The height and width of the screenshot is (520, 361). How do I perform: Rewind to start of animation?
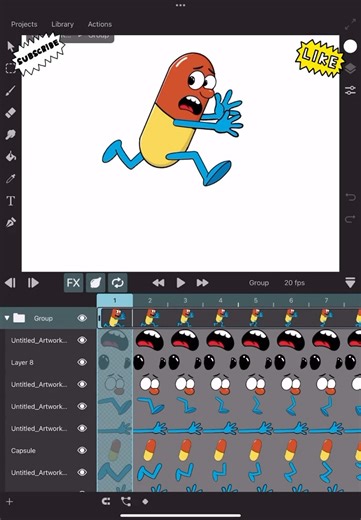point(158,283)
